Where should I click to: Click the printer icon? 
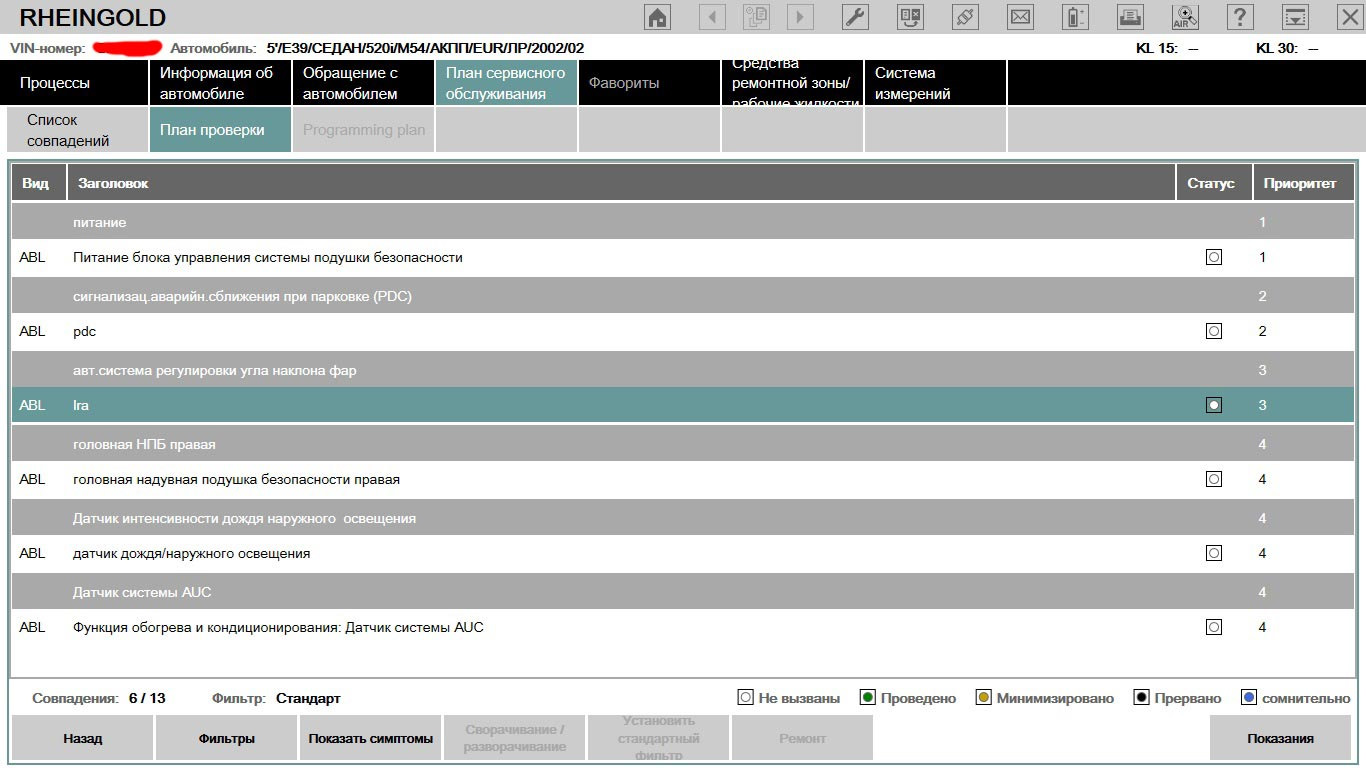coord(1130,17)
